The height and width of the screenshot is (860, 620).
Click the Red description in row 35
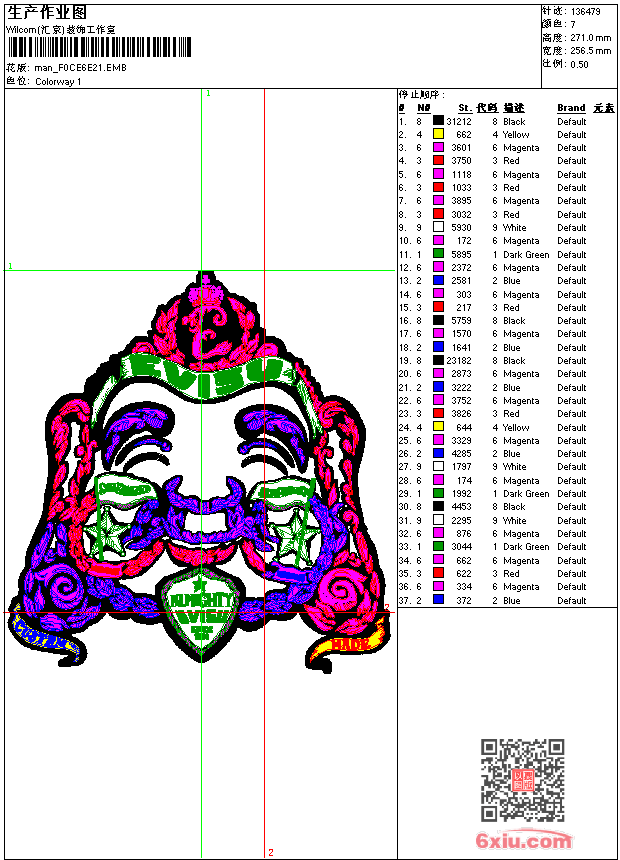tap(511, 573)
